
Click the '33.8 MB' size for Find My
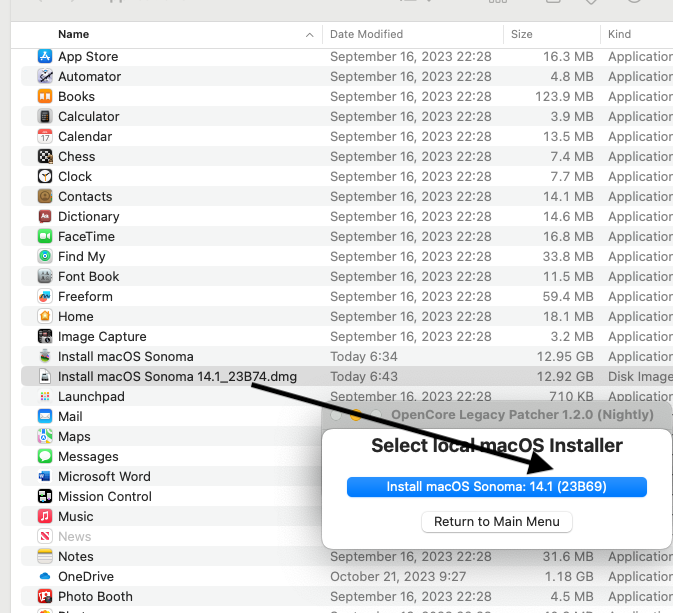[568, 256]
